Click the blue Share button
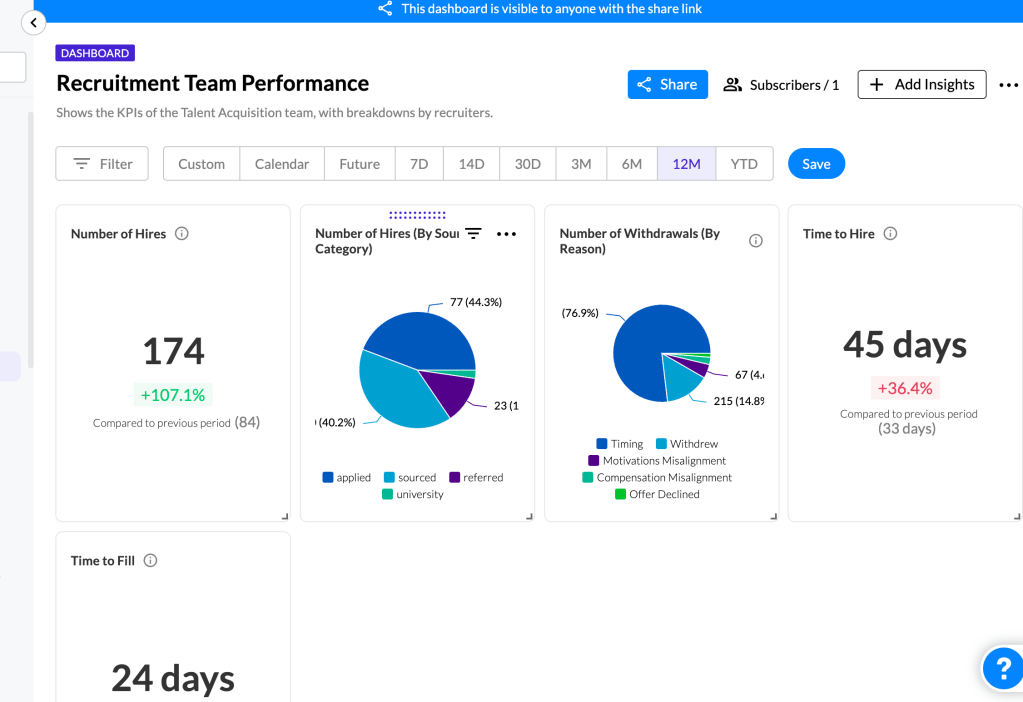This screenshot has width=1023, height=702. (667, 85)
